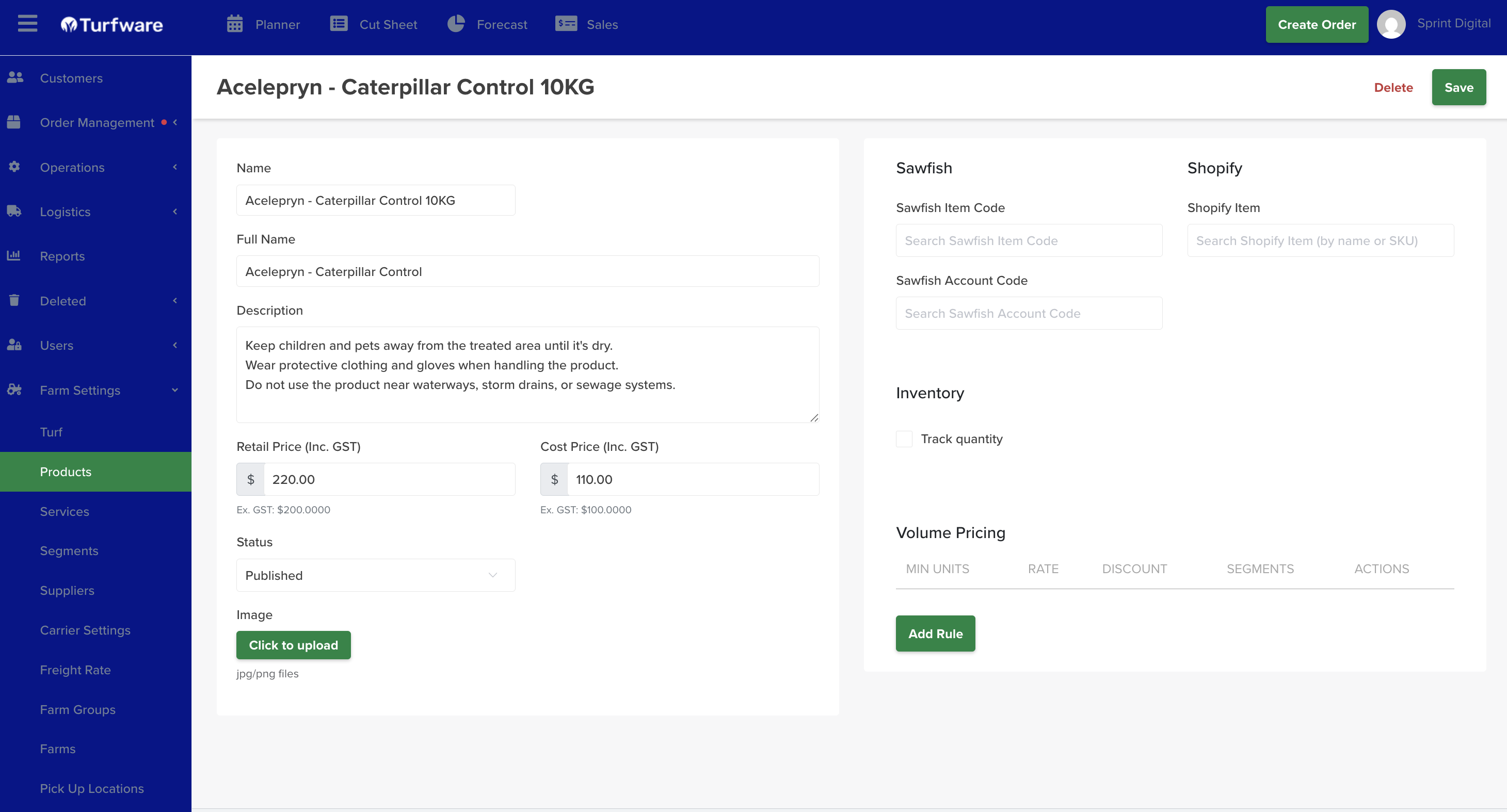Open the Status Published dropdown

pos(376,575)
